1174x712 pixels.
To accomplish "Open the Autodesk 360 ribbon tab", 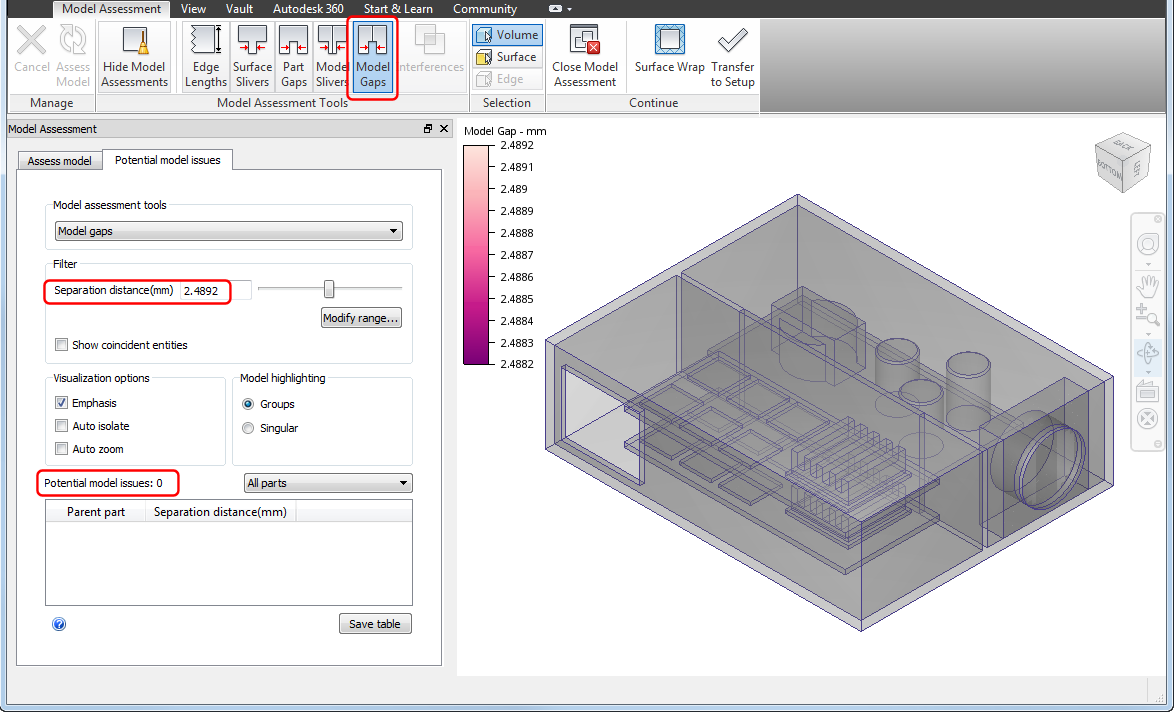I will pyautogui.click(x=308, y=9).
